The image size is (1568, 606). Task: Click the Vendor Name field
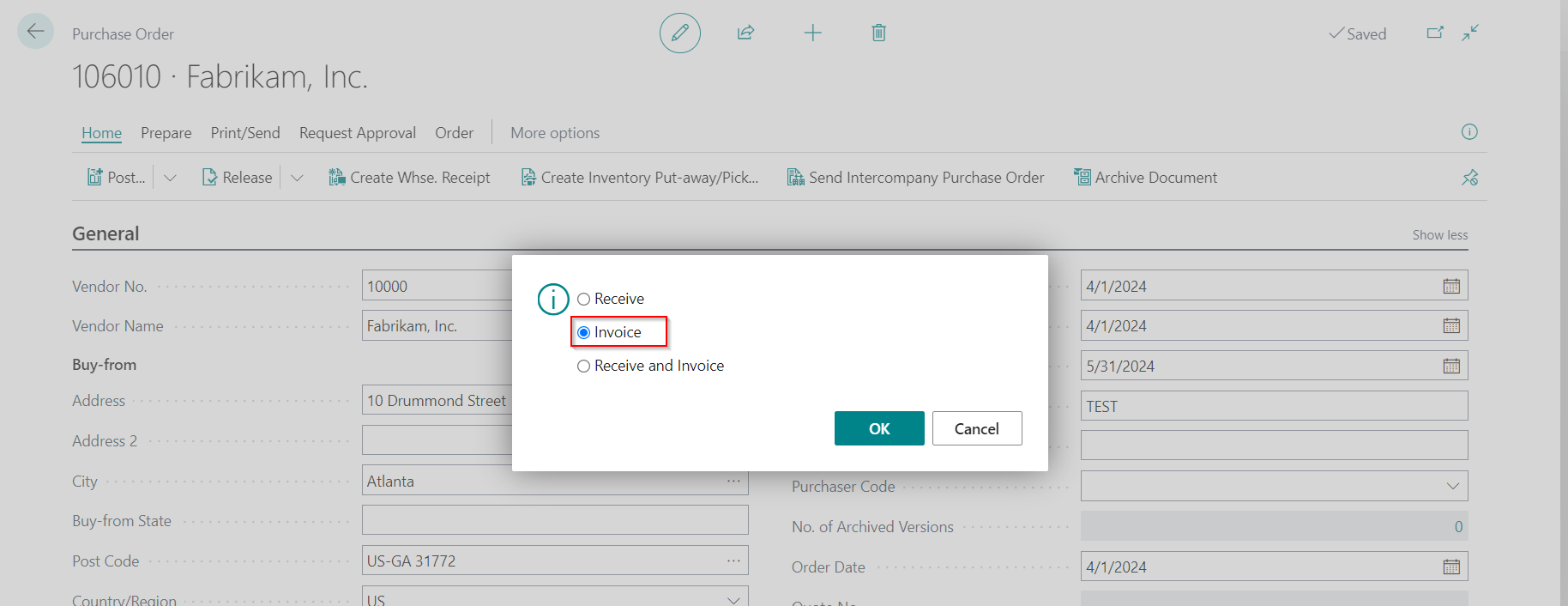pyautogui.click(x=437, y=326)
